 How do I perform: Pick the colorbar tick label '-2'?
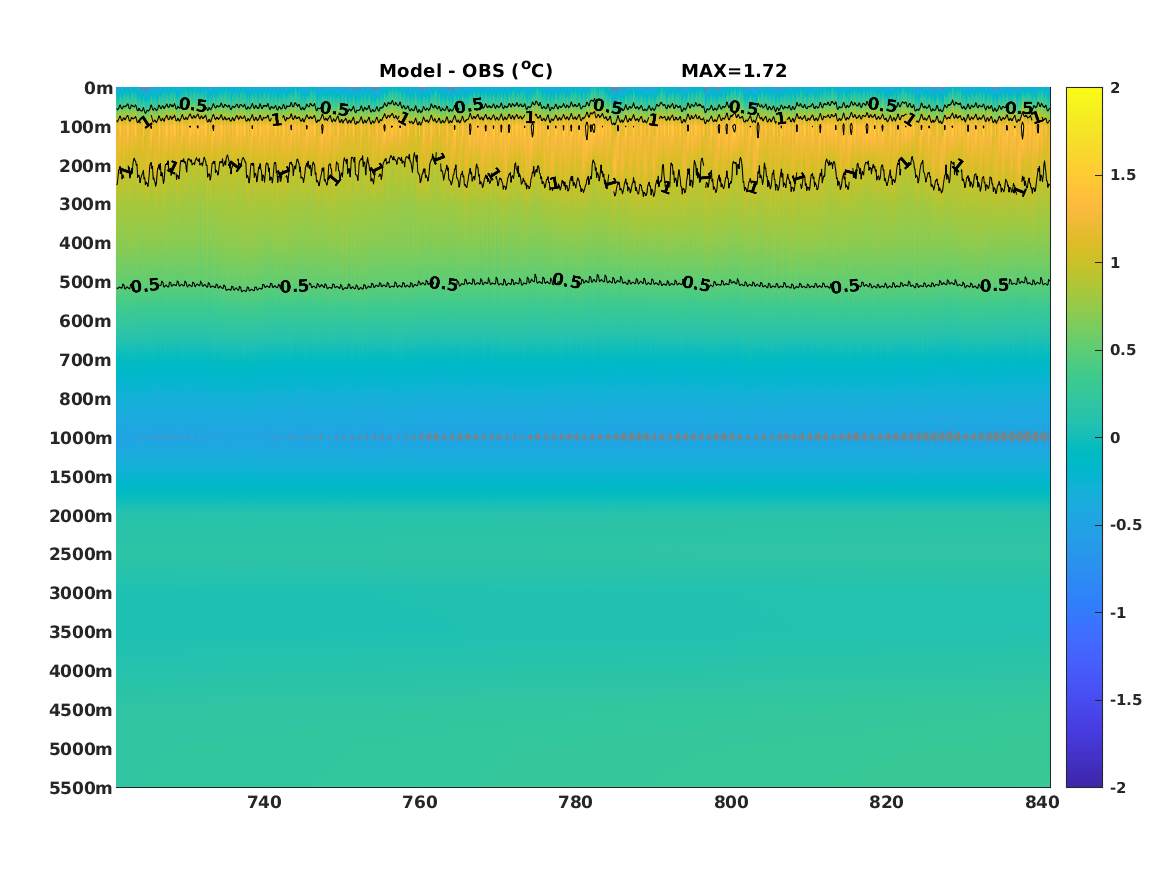pyautogui.click(x=1118, y=787)
